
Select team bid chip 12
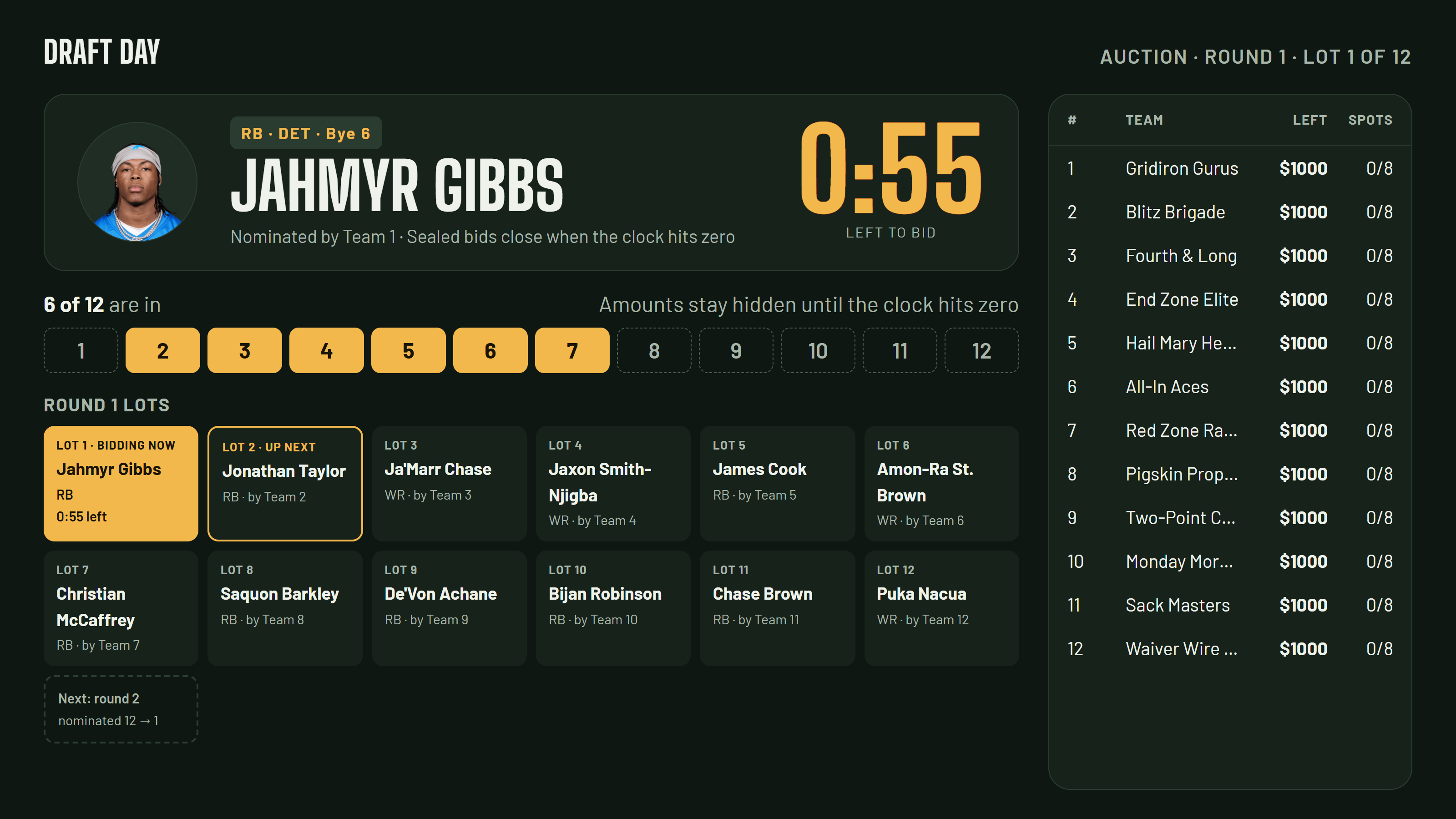tap(982, 350)
